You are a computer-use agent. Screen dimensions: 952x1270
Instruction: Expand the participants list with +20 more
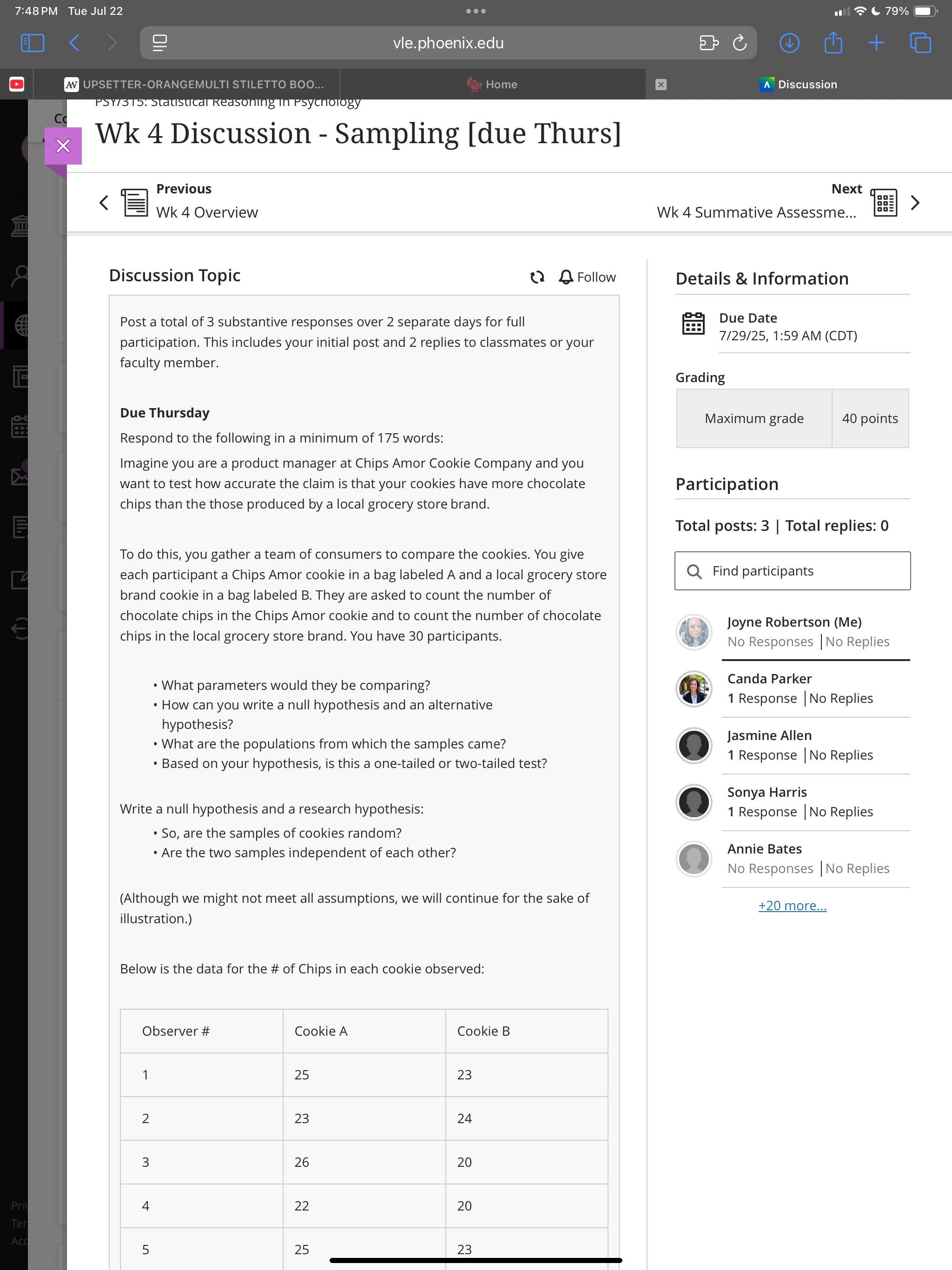pyautogui.click(x=793, y=906)
